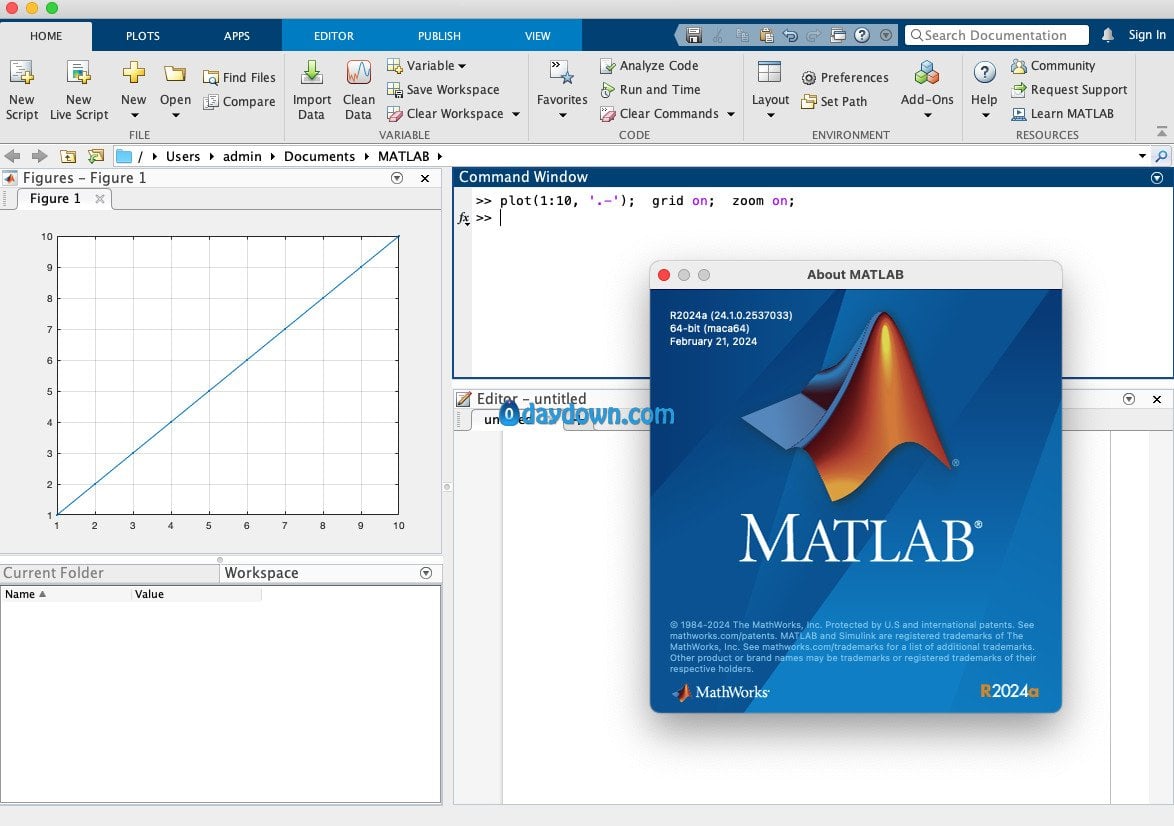Click the Up One Level folder icon
This screenshot has height=826, width=1174.
click(68, 156)
